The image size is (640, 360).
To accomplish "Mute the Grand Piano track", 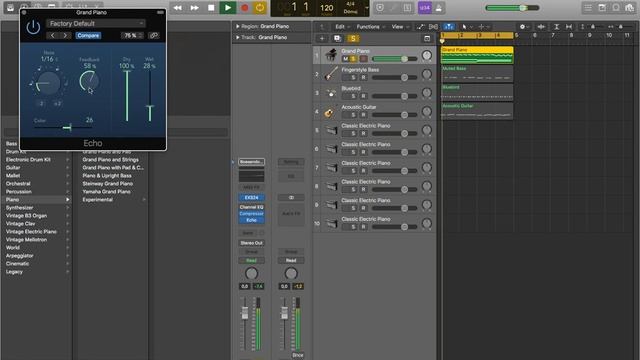I will pyautogui.click(x=345, y=59).
